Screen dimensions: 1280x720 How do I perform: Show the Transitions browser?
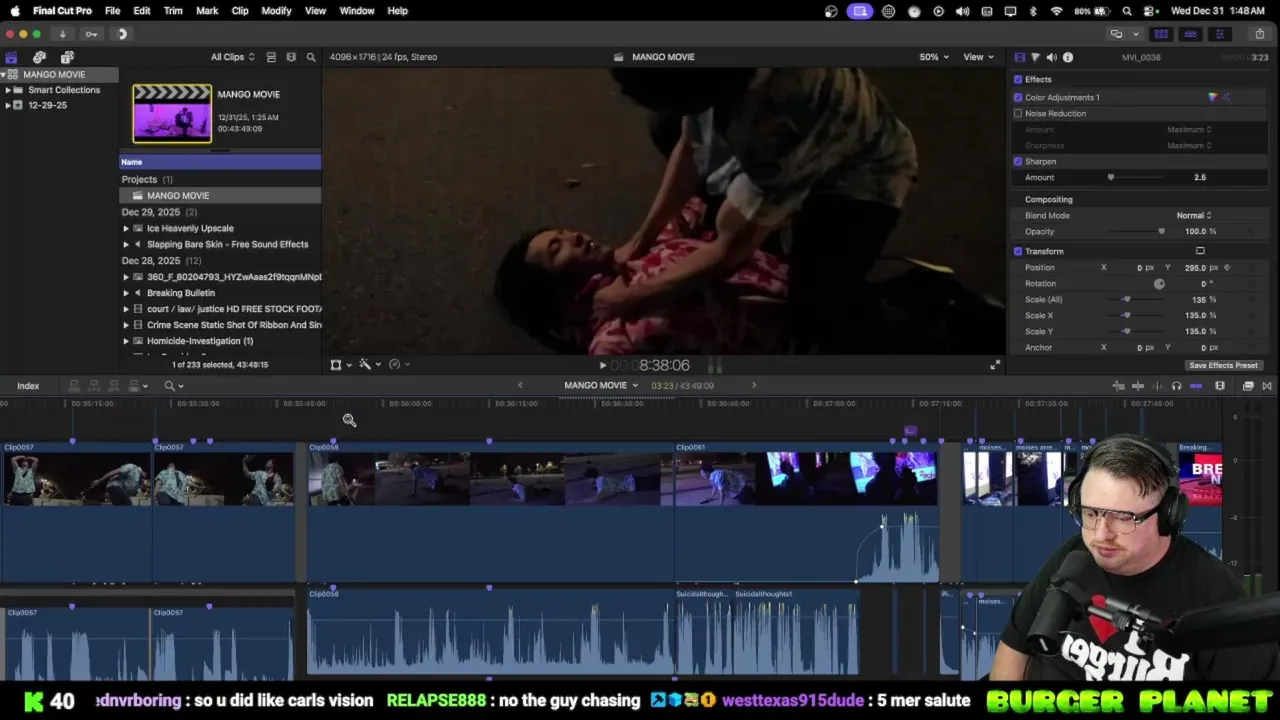click(x=1267, y=386)
